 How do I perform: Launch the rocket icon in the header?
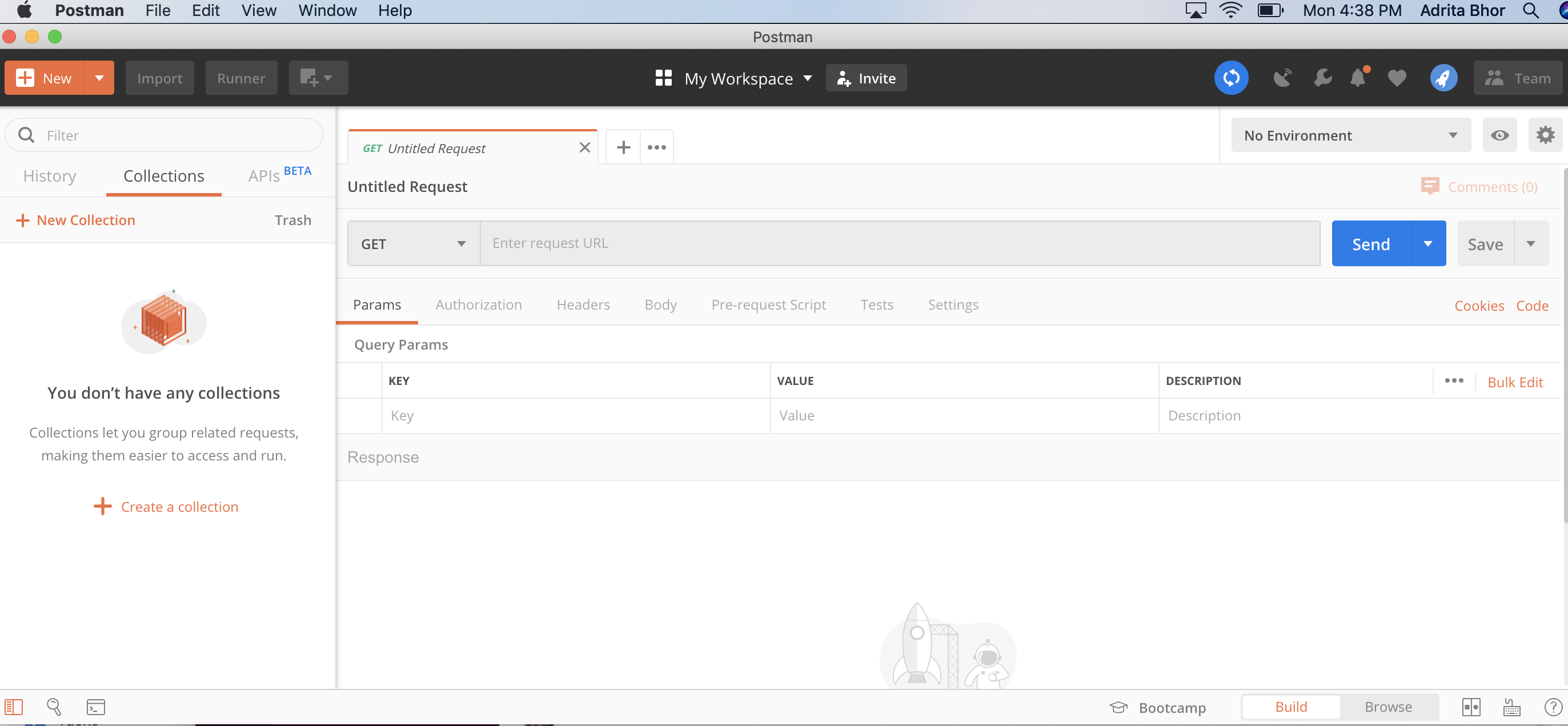click(1443, 77)
